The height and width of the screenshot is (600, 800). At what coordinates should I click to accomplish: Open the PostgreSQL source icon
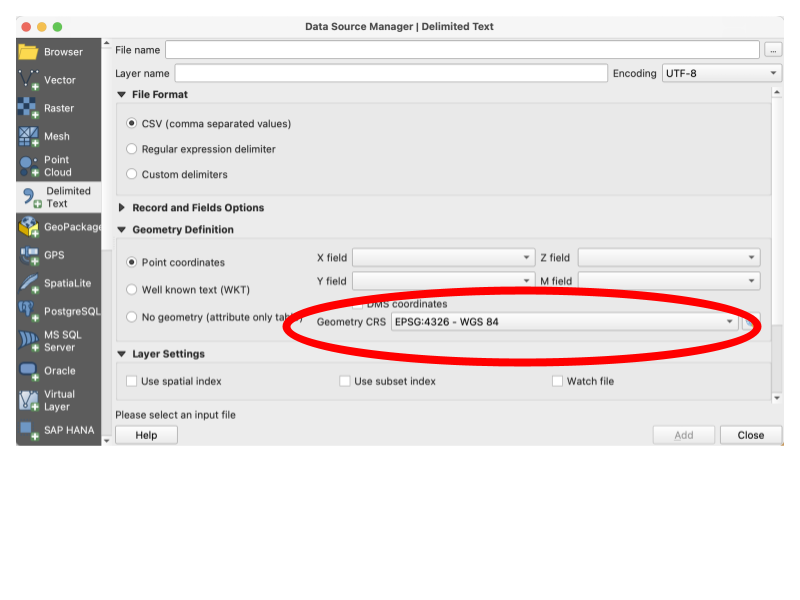(x=28, y=311)
